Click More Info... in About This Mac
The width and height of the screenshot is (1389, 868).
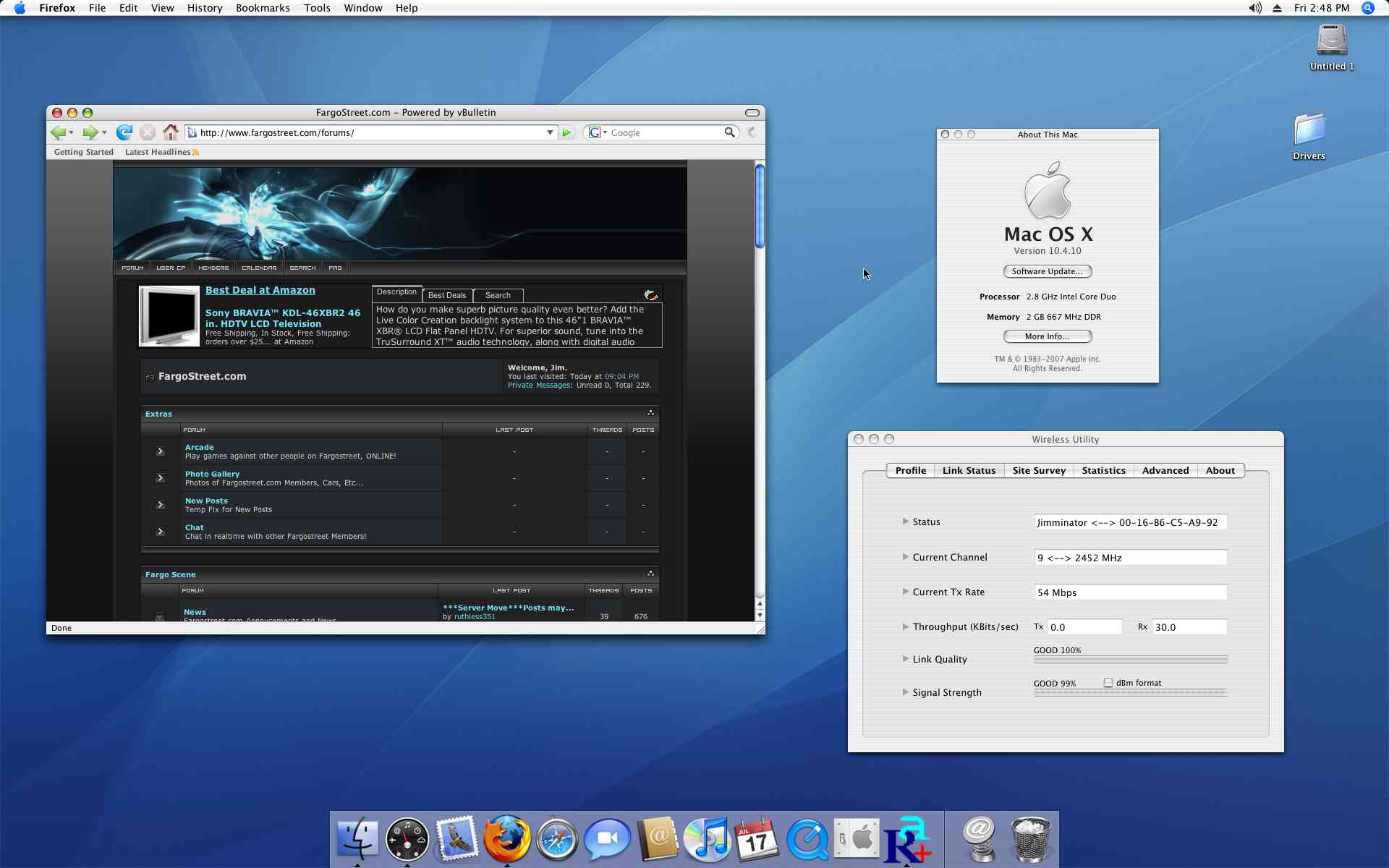point(1047,336)
